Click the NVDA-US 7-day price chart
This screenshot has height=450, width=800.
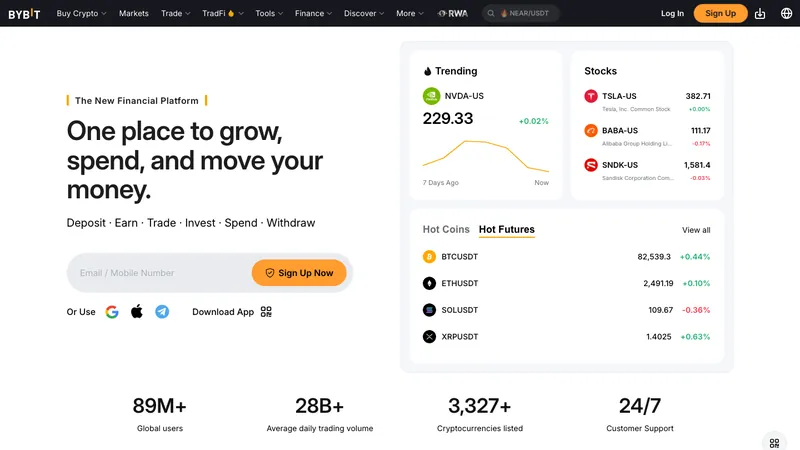point(486,156)
